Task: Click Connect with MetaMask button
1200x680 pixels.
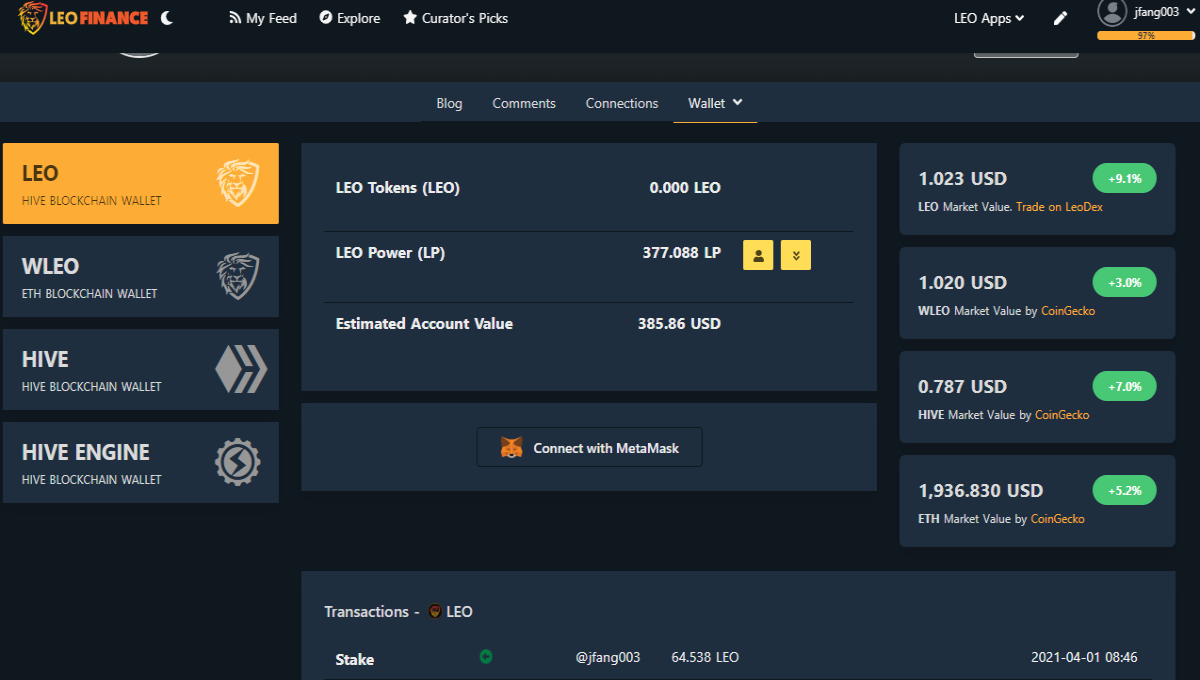Action: [x=590, y=447]
